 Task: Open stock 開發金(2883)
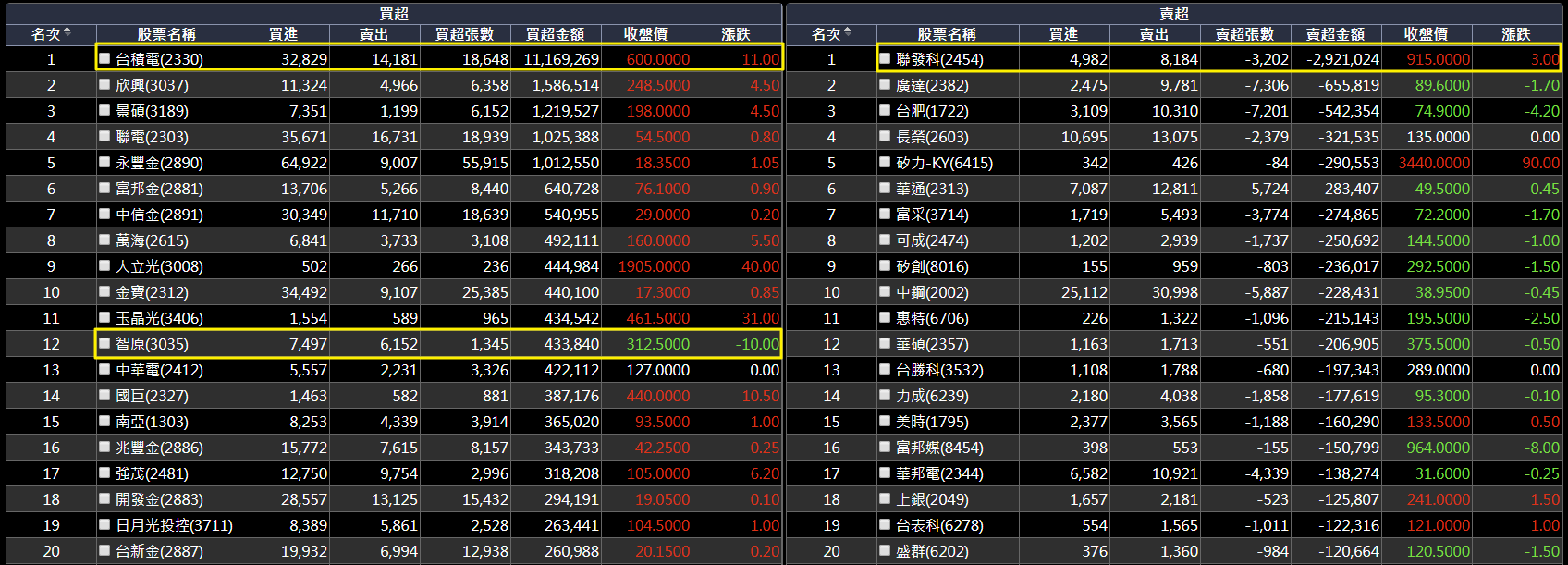tap(159, 499)
